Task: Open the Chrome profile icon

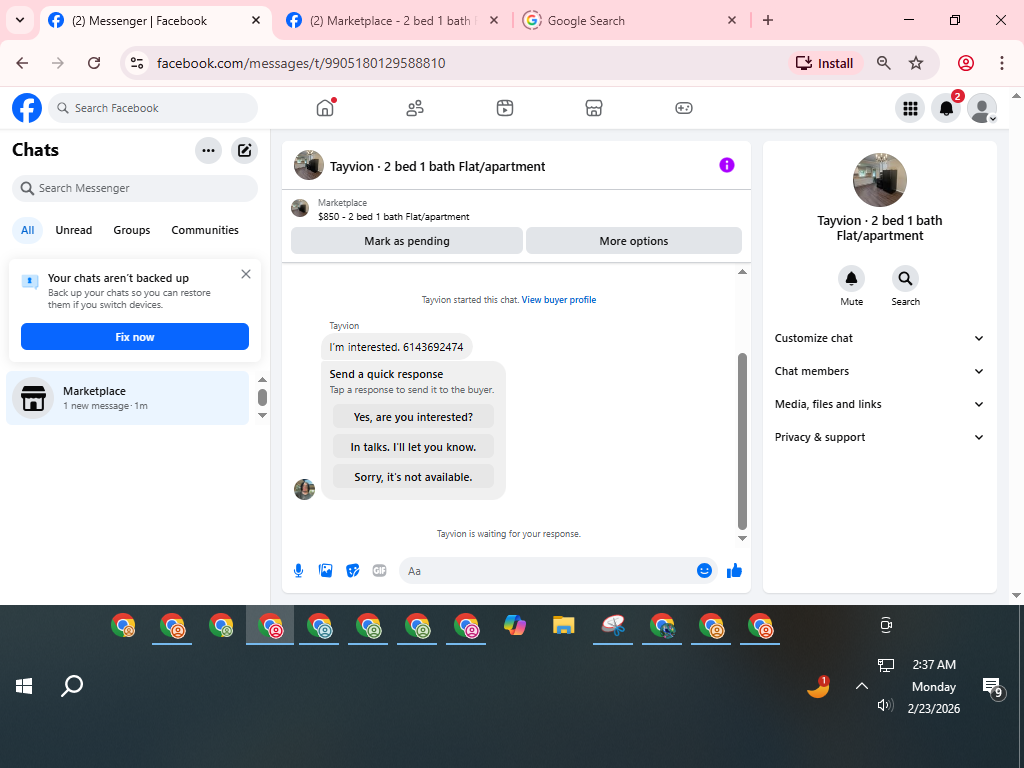Action: (x=966, y=63)
